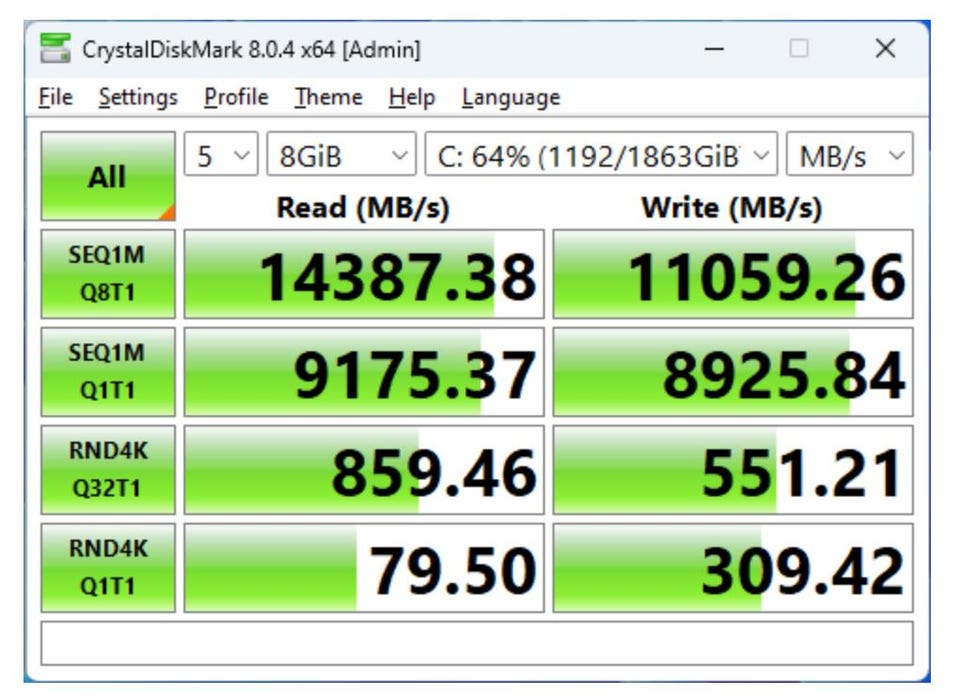Image resolution: width=960 pixels, height=696 pixels.
Task: Open the Help menu
Action: coord(411,97)
